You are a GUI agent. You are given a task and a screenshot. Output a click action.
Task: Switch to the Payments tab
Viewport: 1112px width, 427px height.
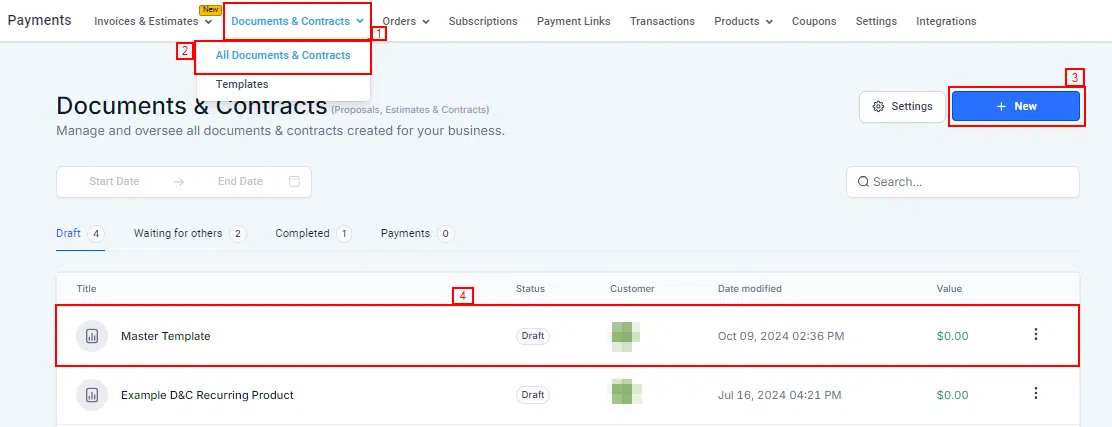417,233
